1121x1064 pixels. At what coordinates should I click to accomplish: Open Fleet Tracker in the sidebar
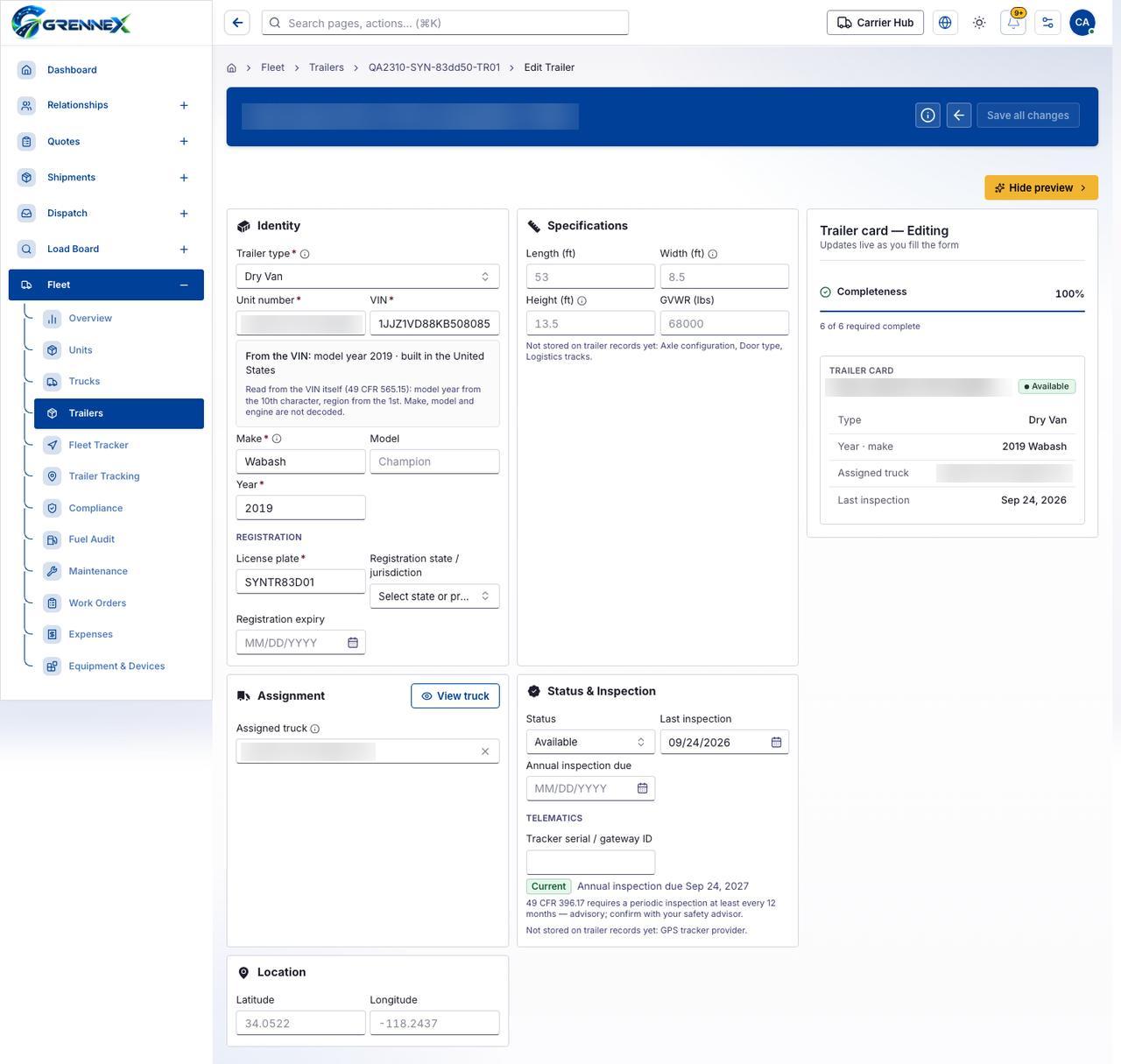119,445
